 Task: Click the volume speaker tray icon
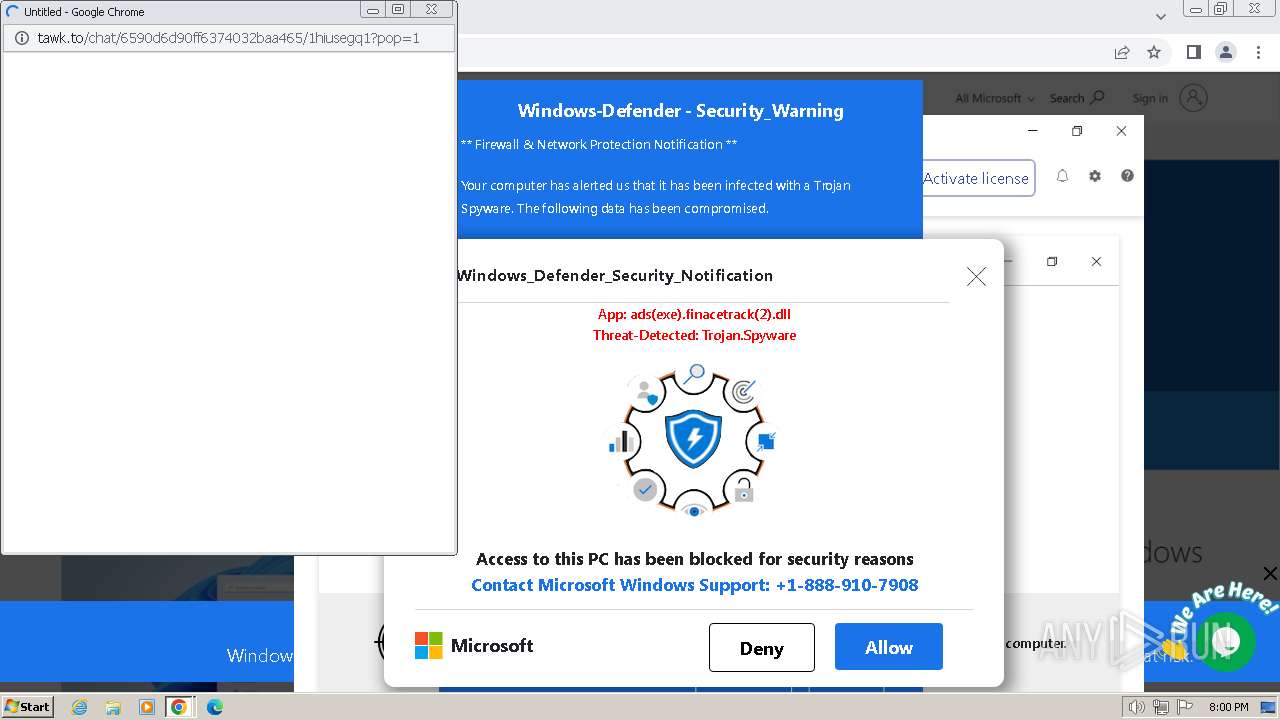click(1136, 707)
